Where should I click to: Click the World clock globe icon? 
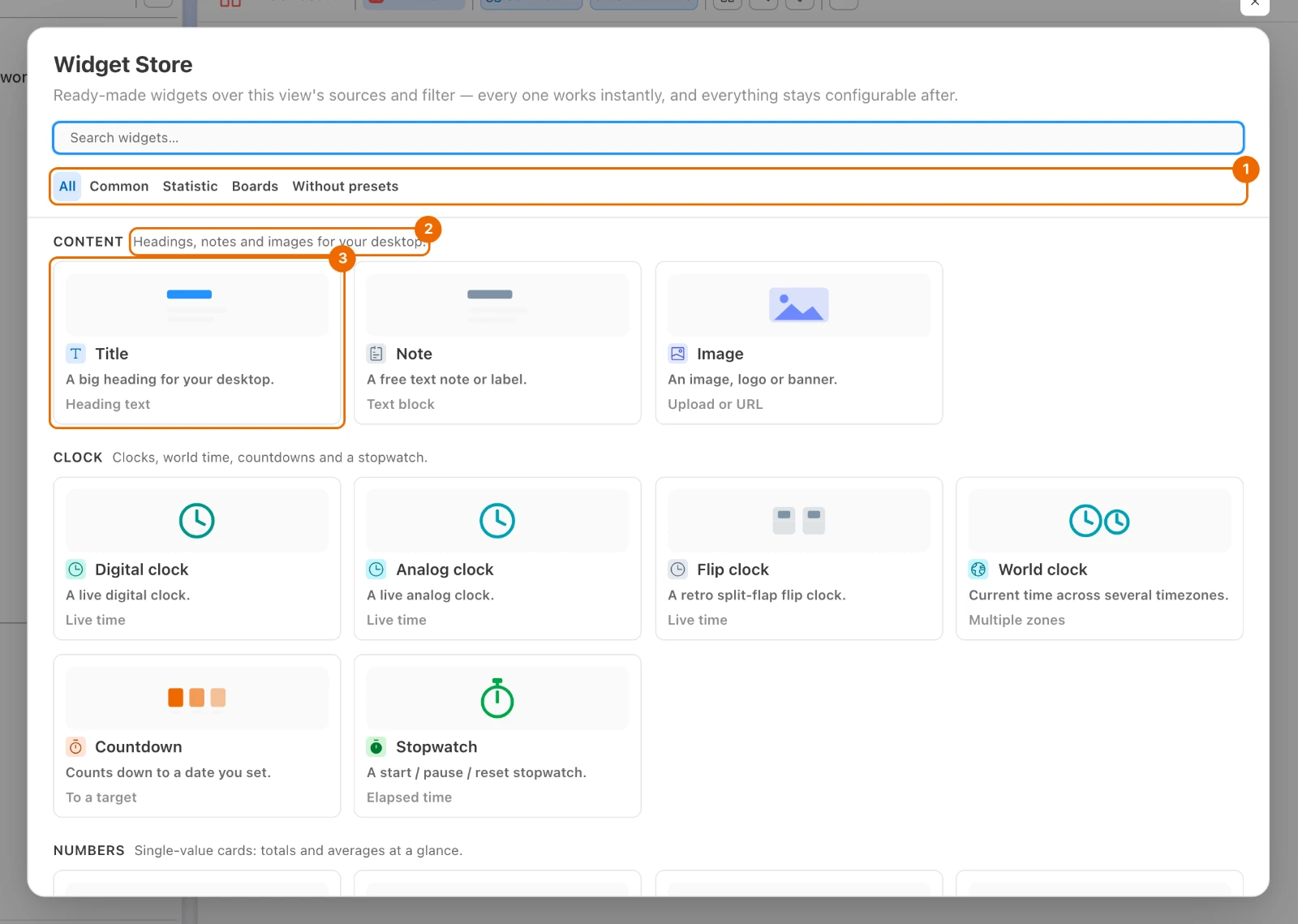point(978,569)
